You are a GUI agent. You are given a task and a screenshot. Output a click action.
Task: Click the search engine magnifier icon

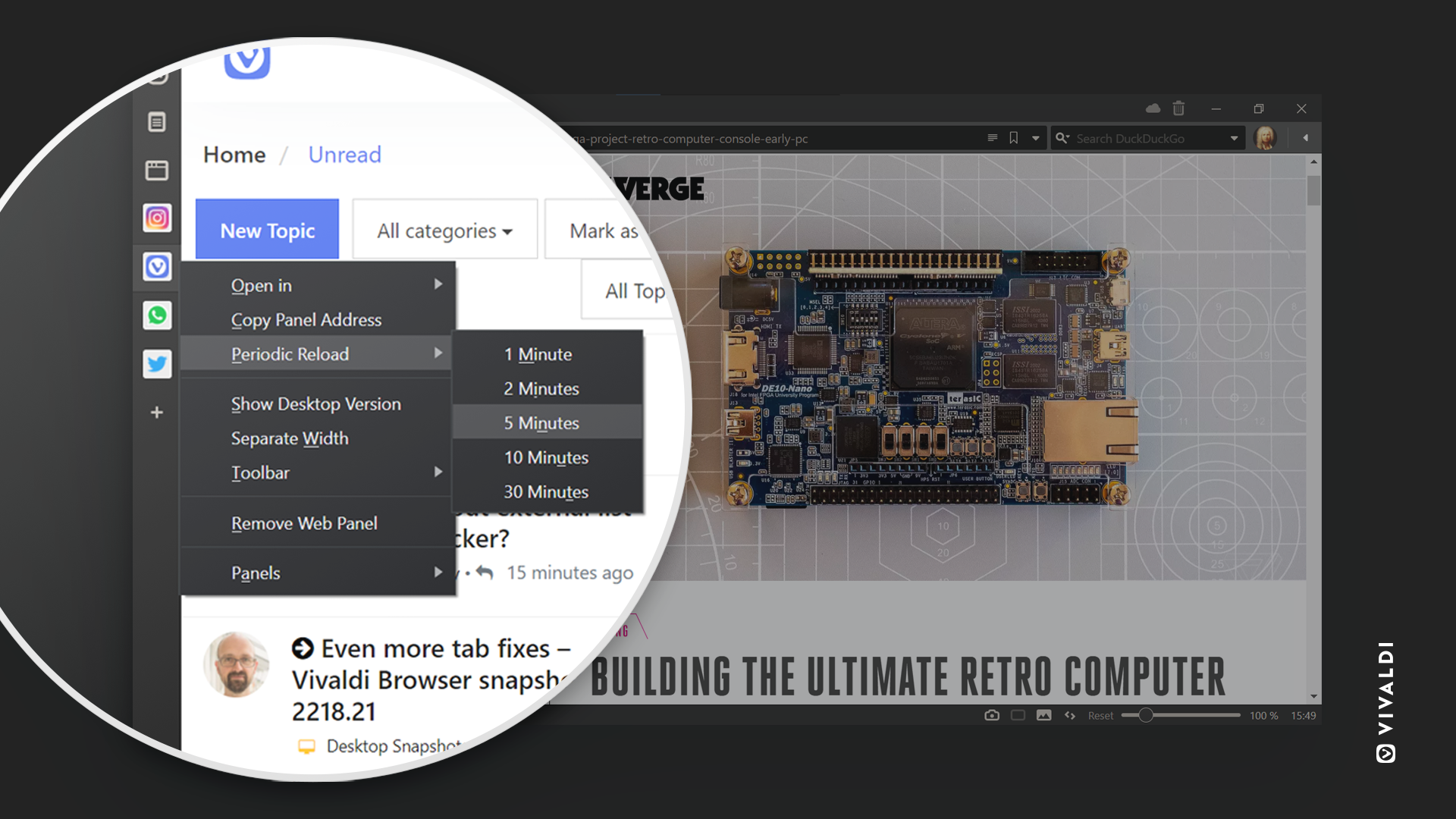pyautogui.click(x=1062, y=138)
